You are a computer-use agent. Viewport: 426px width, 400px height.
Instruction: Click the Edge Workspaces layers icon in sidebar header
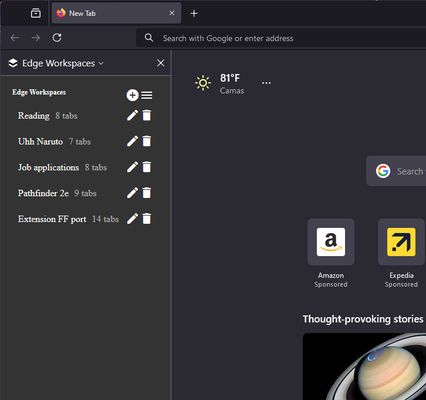(x=13, y=63)
